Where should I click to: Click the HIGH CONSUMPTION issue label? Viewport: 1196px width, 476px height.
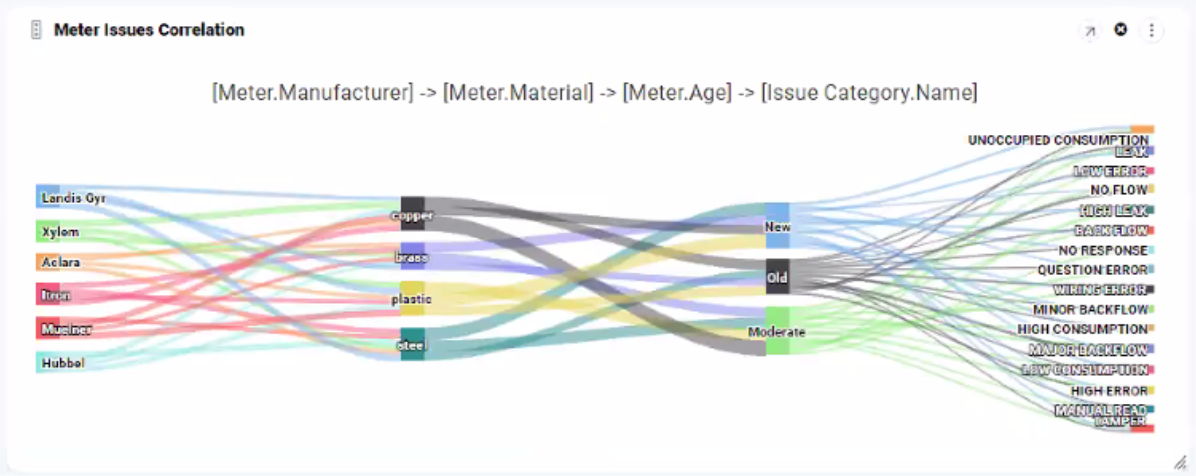coord(1082,329)
